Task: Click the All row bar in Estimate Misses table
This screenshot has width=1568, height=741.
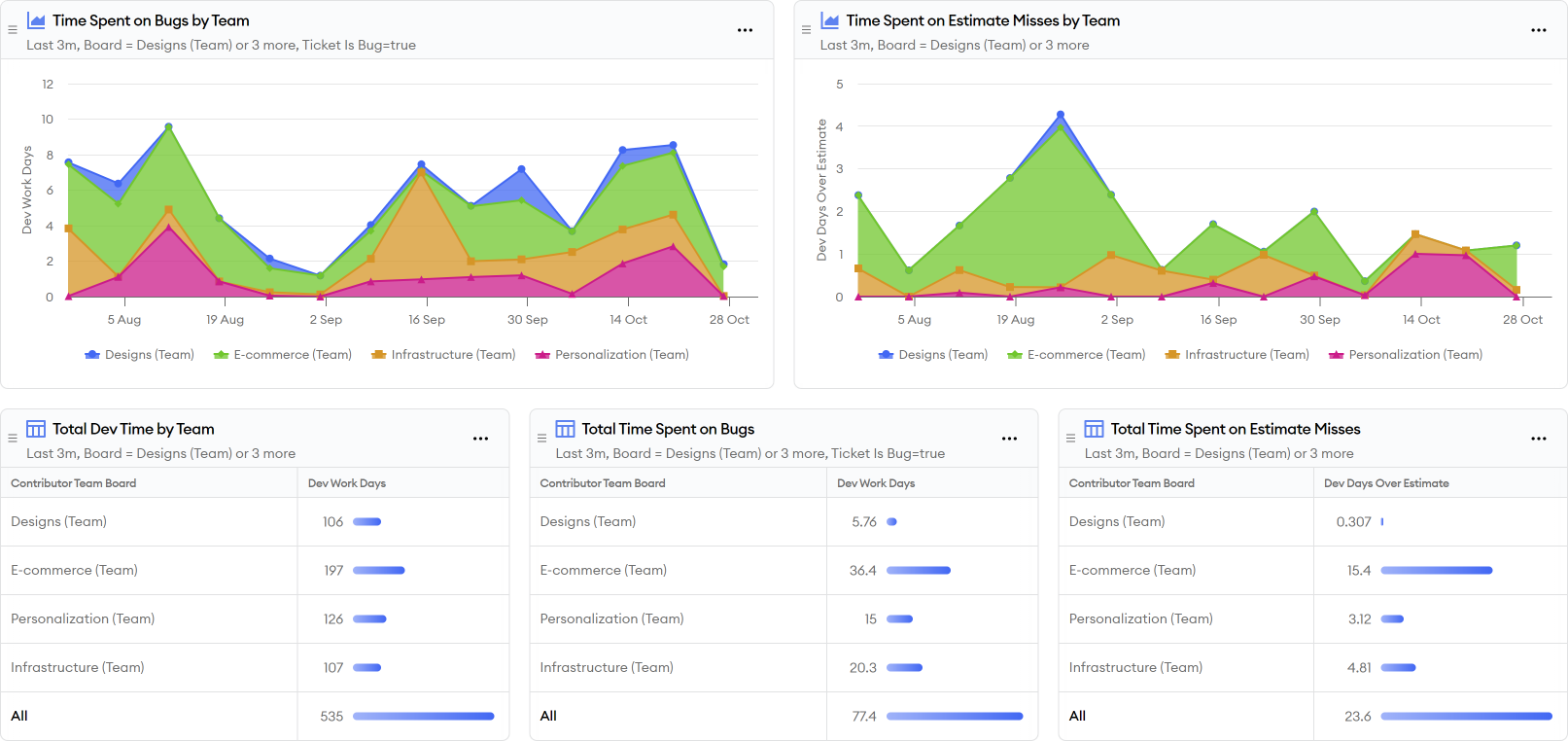Action: [1466, 717]
